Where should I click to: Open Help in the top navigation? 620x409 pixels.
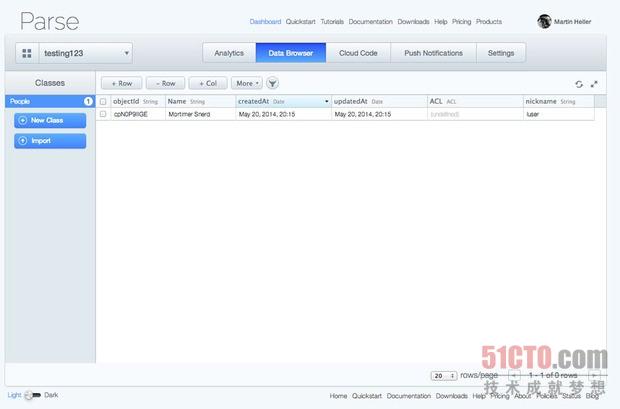pos(440,22)
